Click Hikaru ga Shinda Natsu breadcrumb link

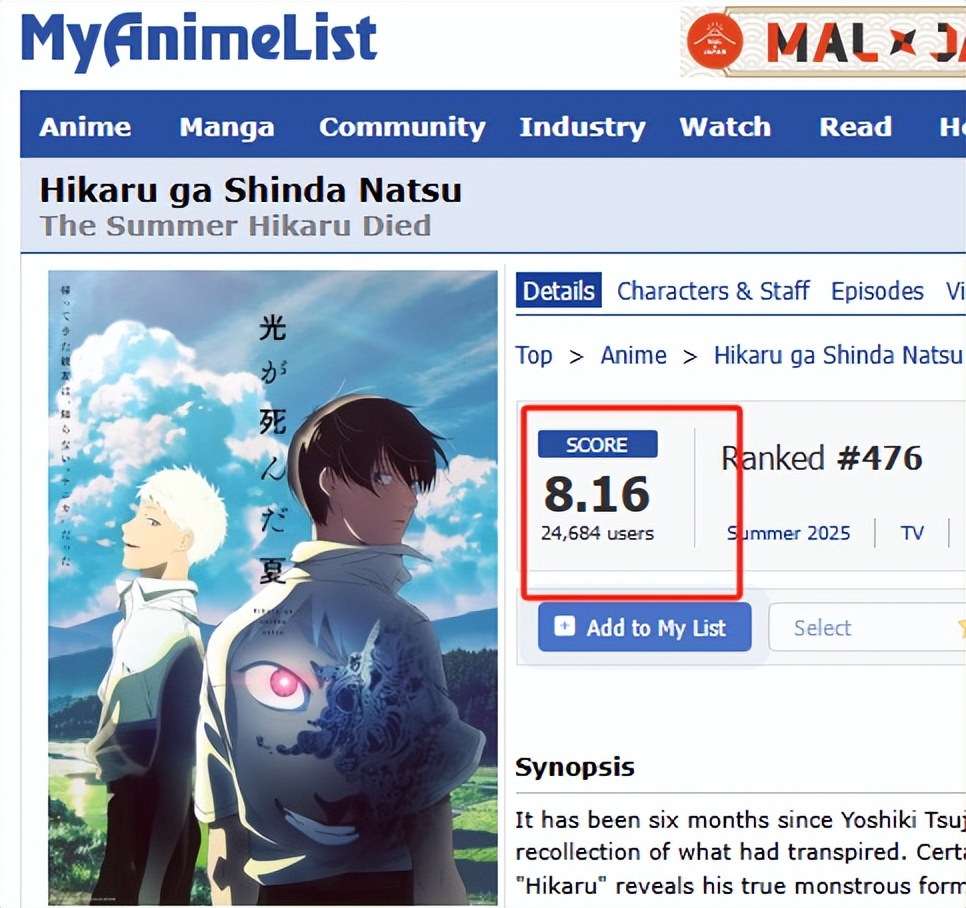point(838,355)
